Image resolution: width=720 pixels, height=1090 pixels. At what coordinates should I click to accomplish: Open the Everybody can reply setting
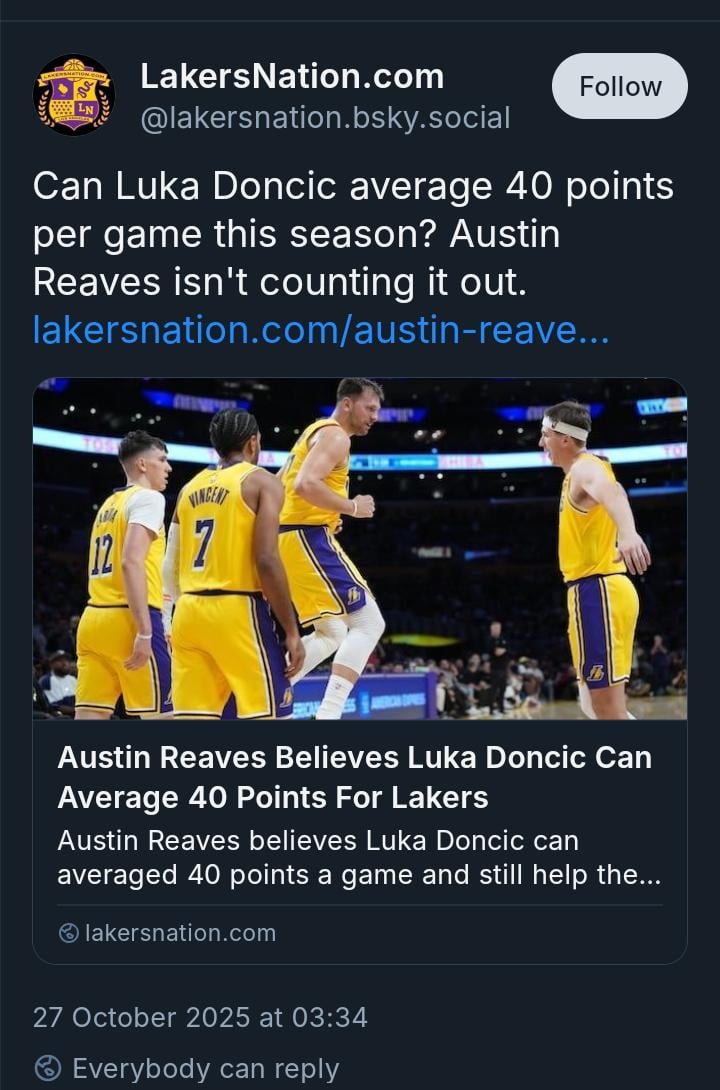[205, 1068]
